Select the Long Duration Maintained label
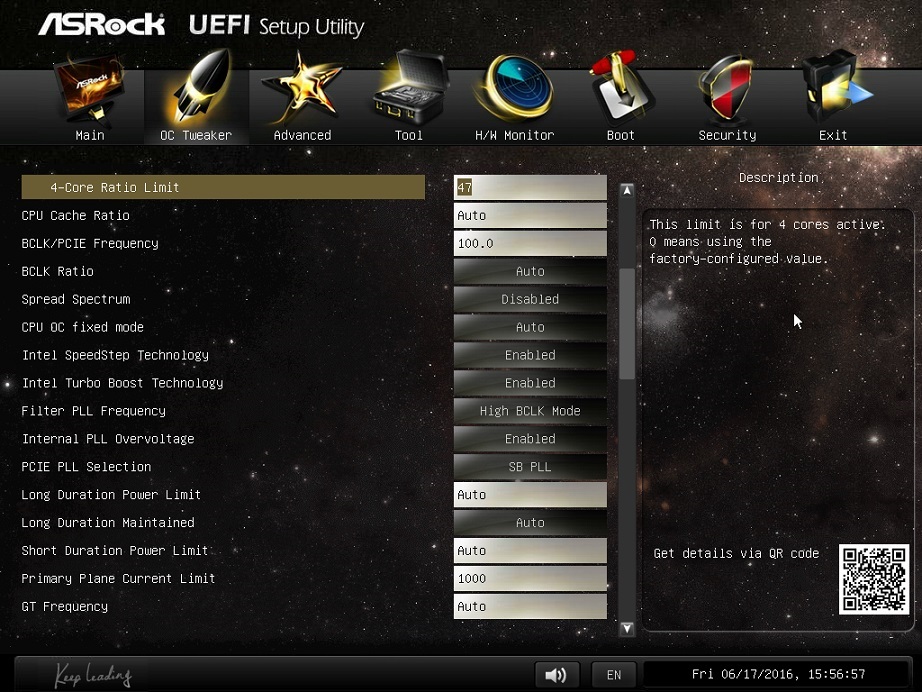 click(108, 523)
